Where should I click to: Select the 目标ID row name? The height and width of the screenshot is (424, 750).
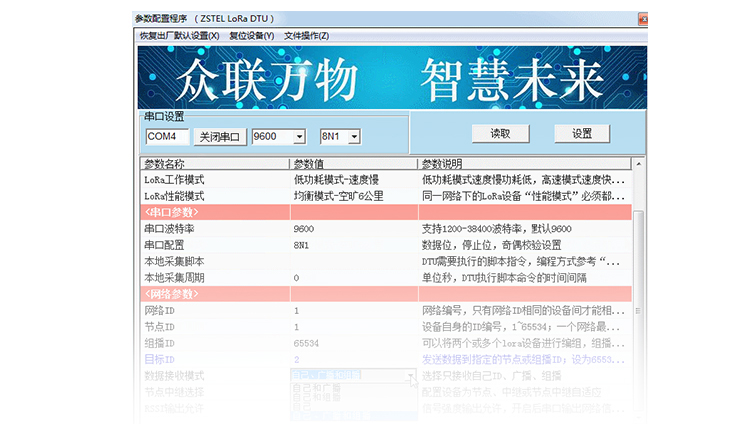coord(159,359)
